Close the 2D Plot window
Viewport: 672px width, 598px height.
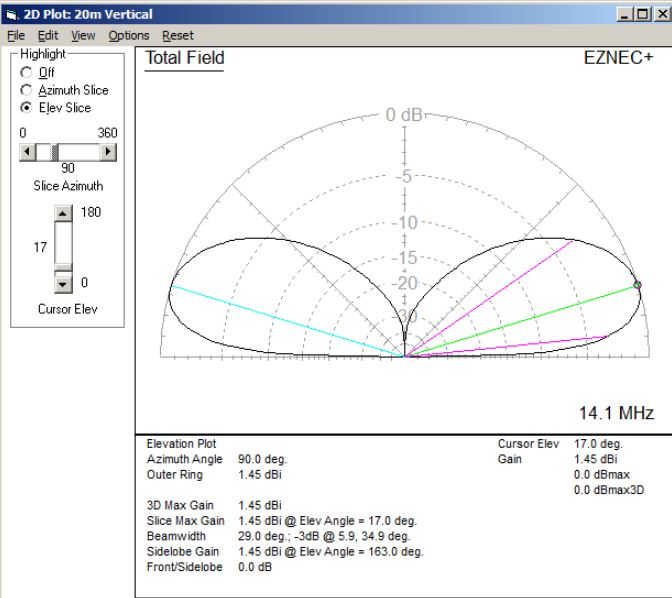(x=662, y=15)
